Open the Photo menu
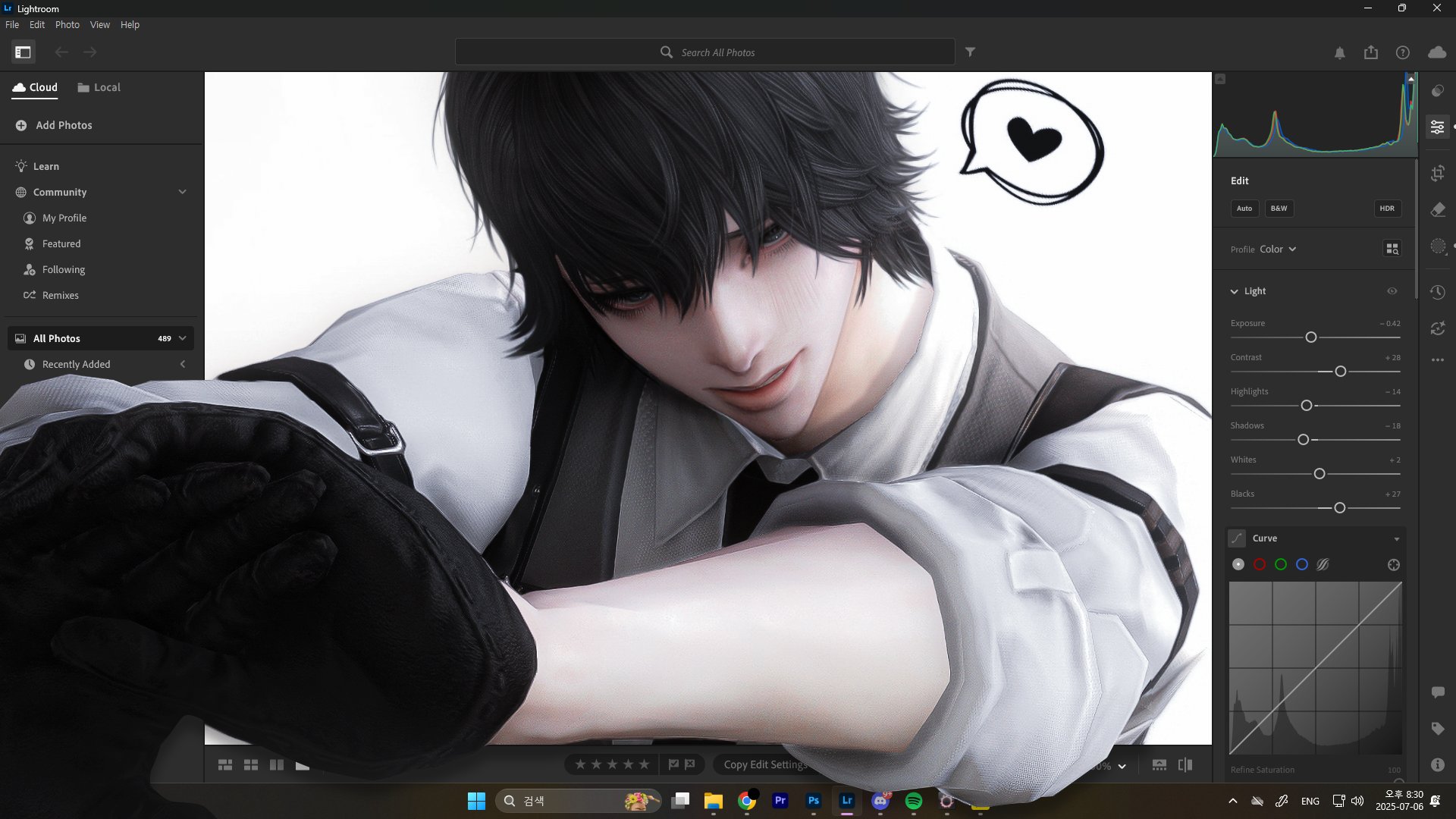The image size is (1456, 819). (67, 24)
